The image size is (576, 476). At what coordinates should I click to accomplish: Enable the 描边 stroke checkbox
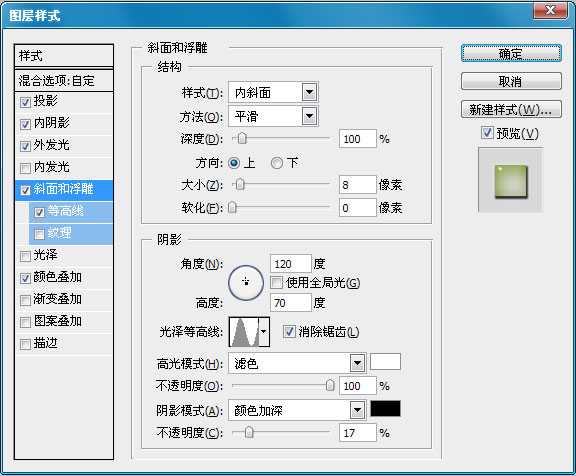pyautogui.click(x=25, y=344)
